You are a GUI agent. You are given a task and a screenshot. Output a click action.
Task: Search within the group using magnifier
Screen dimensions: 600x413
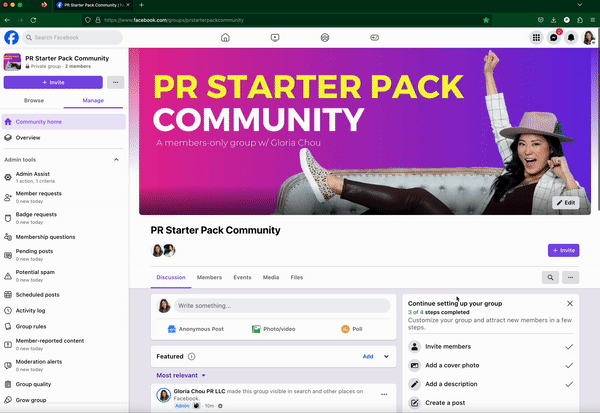(550, 277)
